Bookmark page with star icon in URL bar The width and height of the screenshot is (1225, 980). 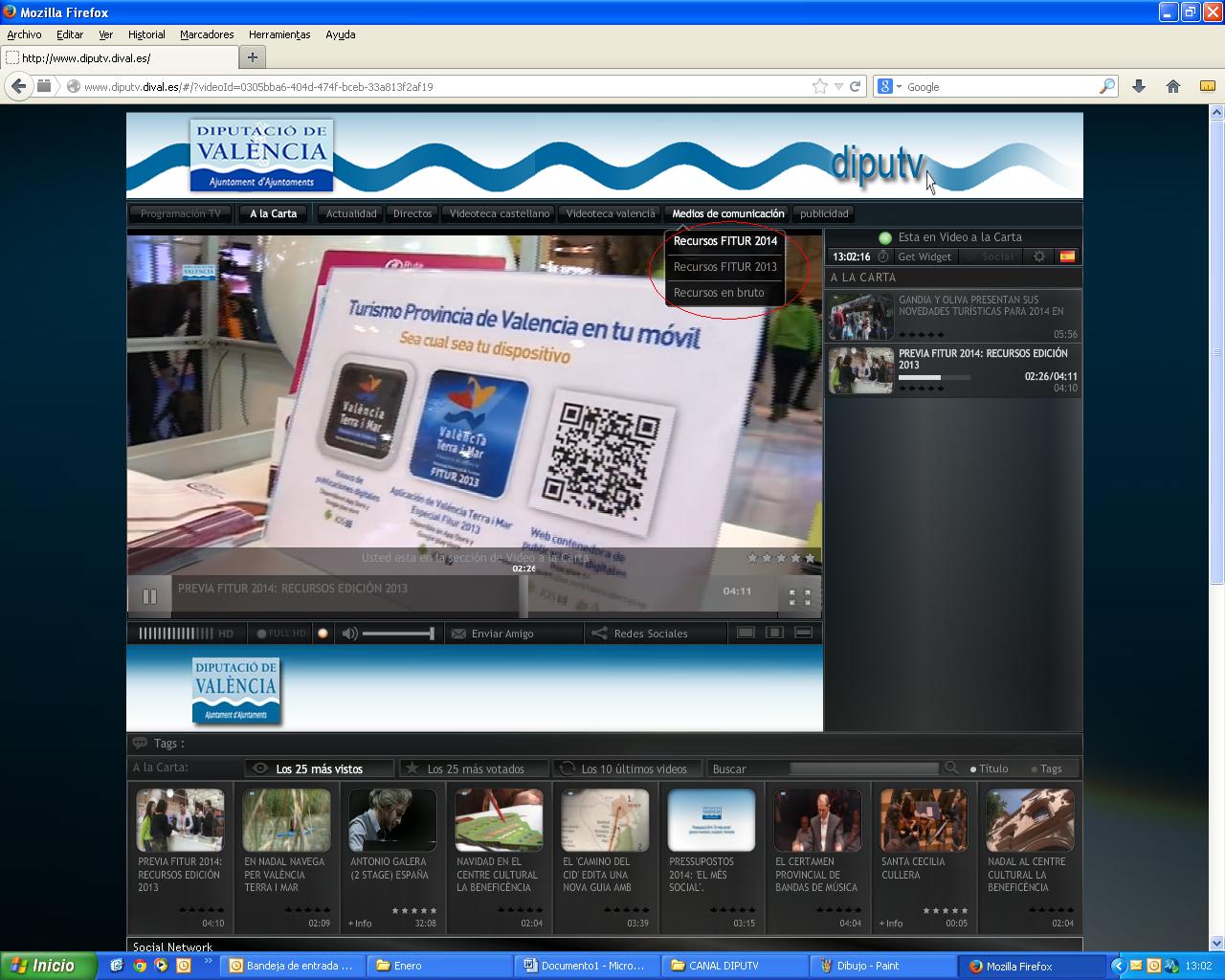820,86
